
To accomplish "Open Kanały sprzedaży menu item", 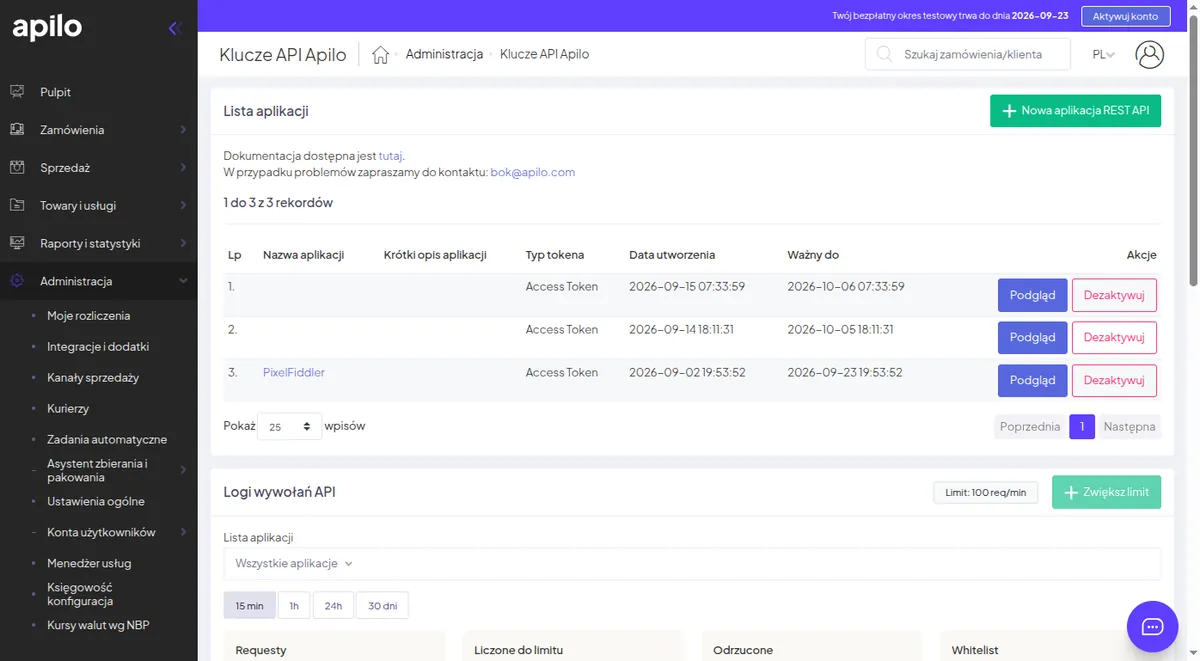I will 93,377.
